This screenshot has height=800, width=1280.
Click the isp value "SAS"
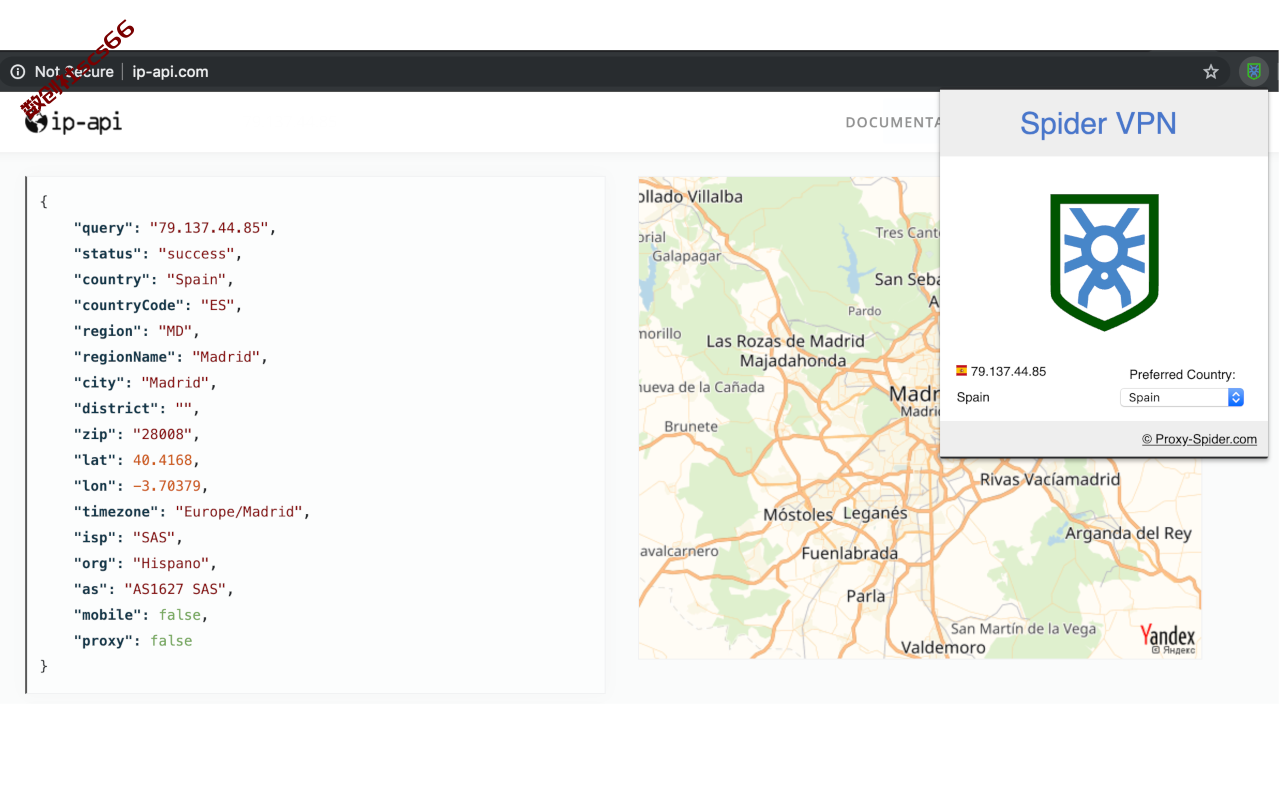[154, 537]
